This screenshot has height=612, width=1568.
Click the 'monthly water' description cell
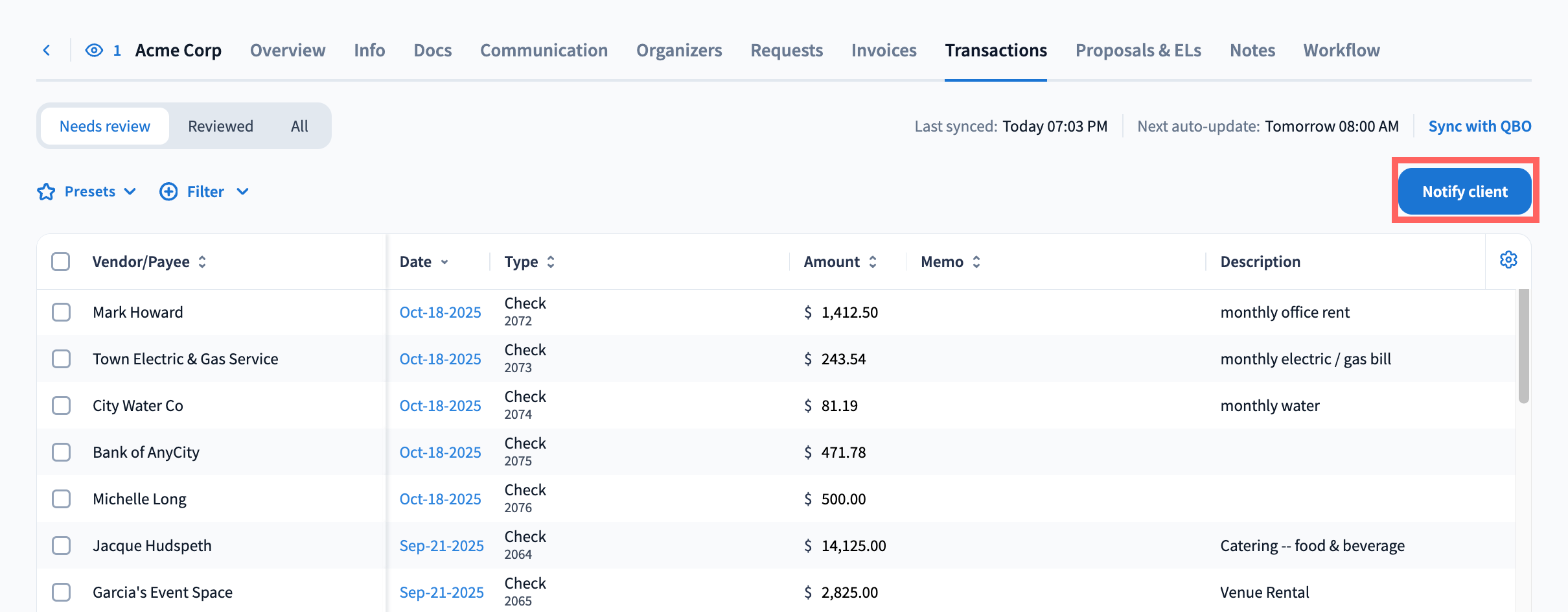1270,406
